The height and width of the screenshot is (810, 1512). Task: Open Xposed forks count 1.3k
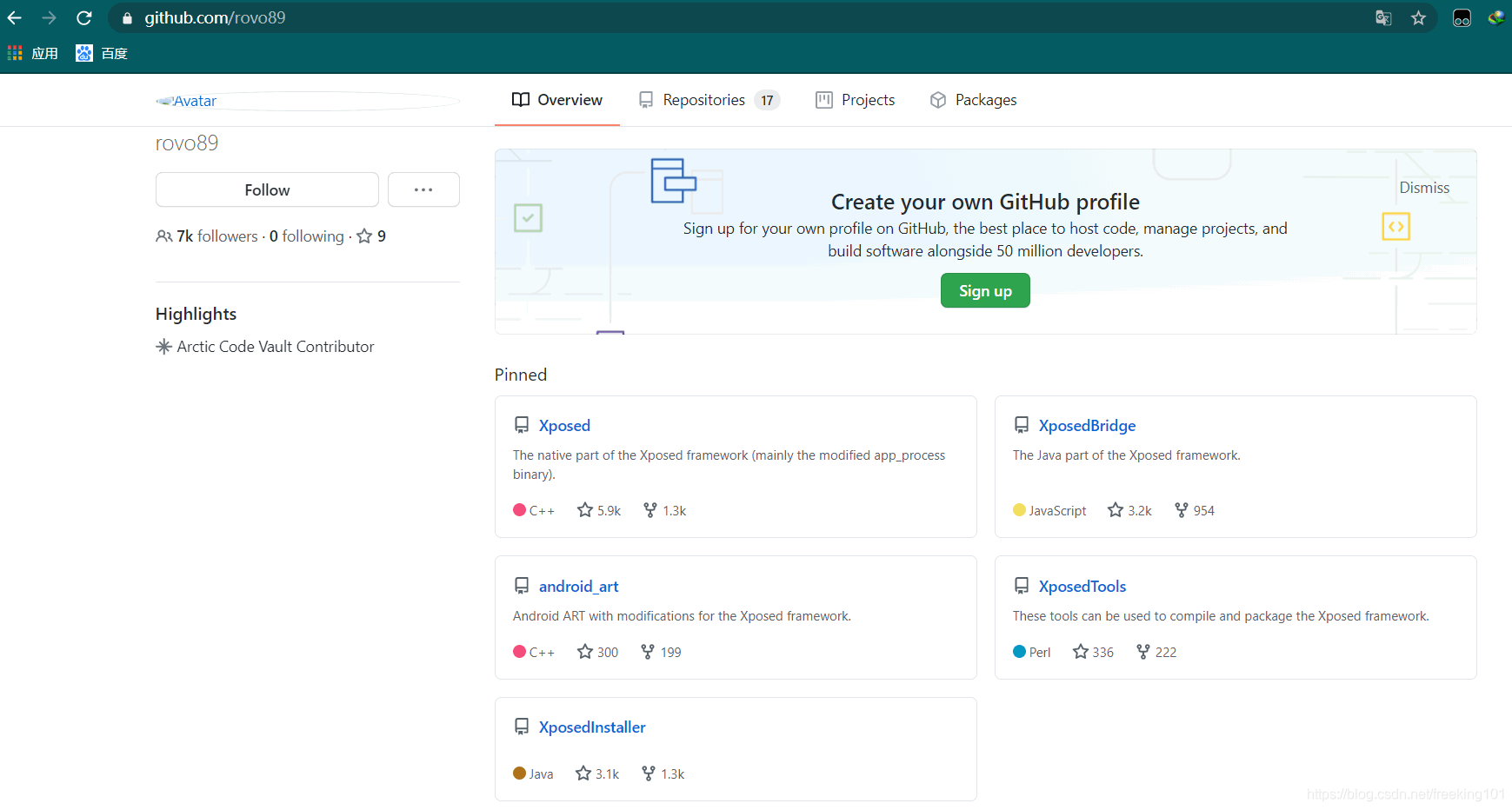pos(664,510)
